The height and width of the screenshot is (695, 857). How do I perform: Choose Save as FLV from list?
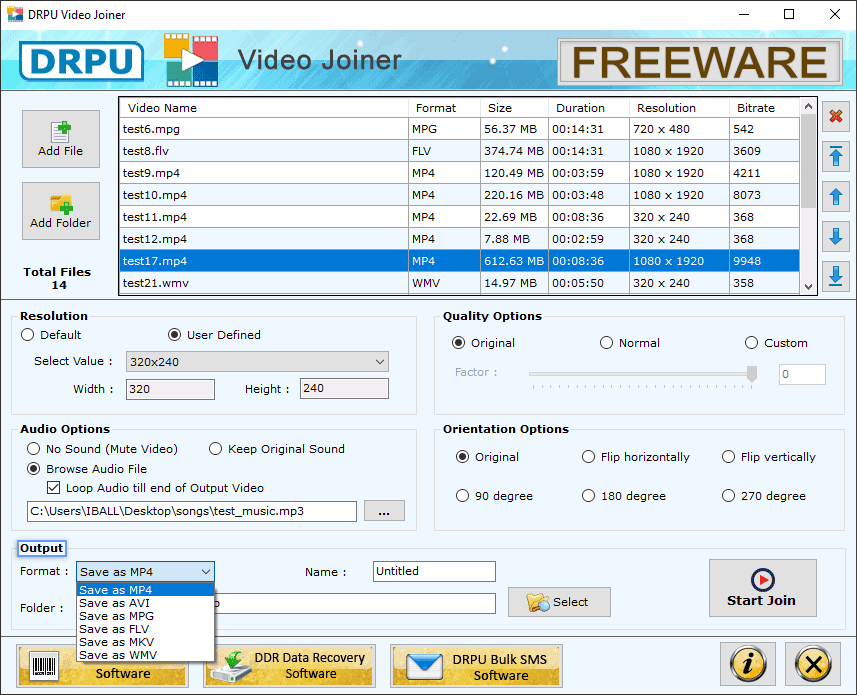145,629
